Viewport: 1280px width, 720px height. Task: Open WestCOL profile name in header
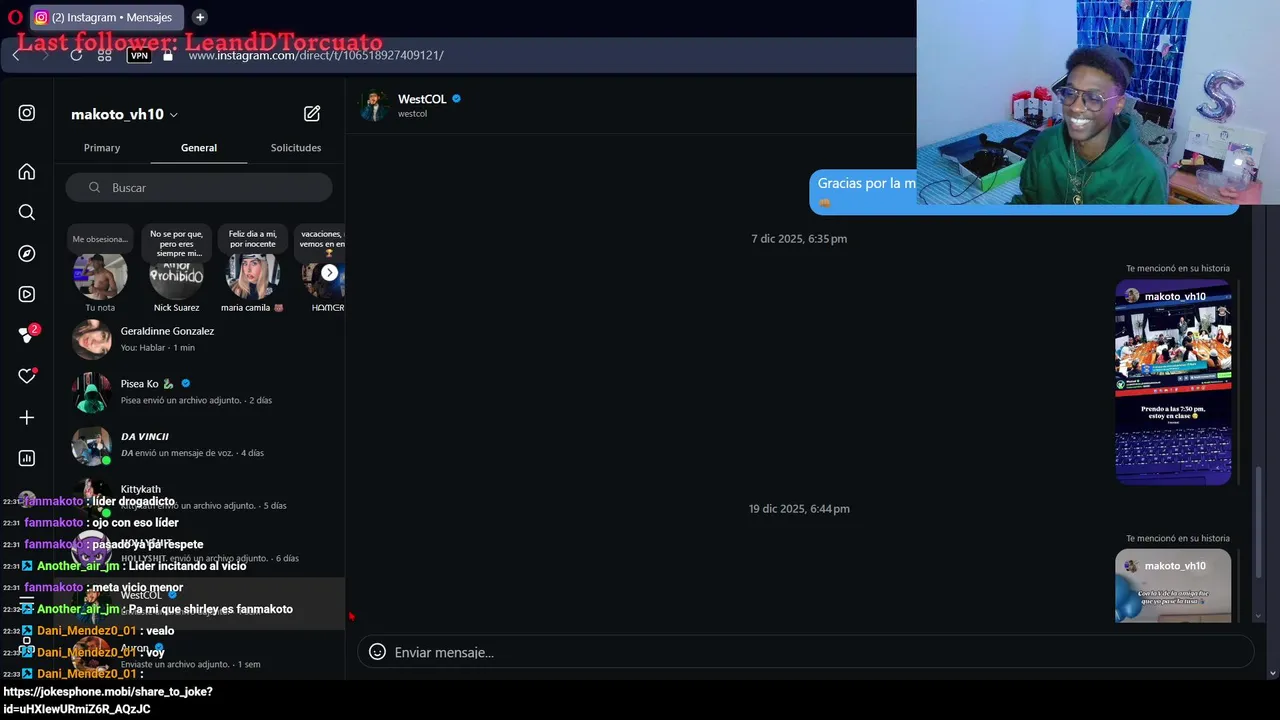coord(422,99)
